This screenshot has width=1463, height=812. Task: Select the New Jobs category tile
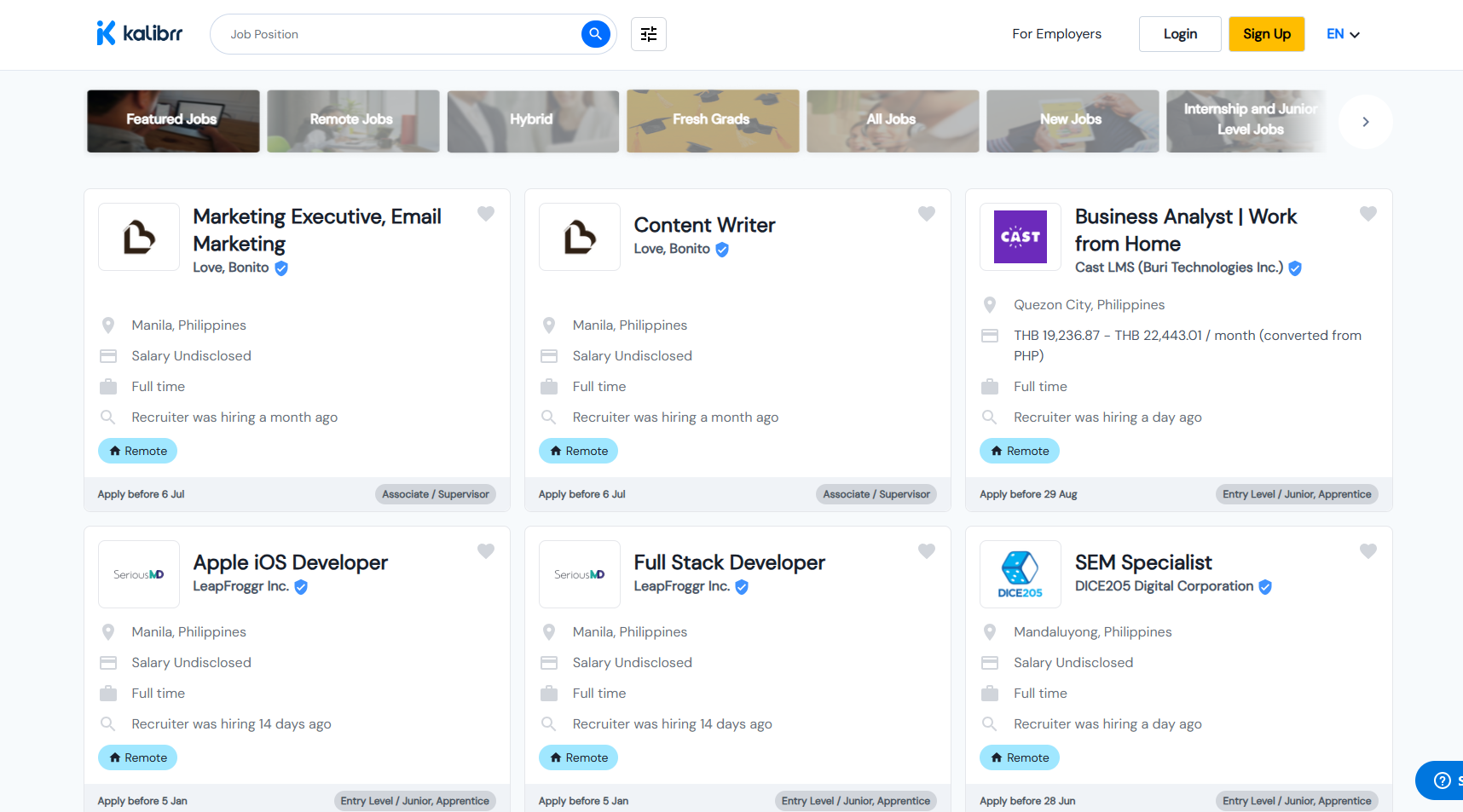(x=1073, y=121)
